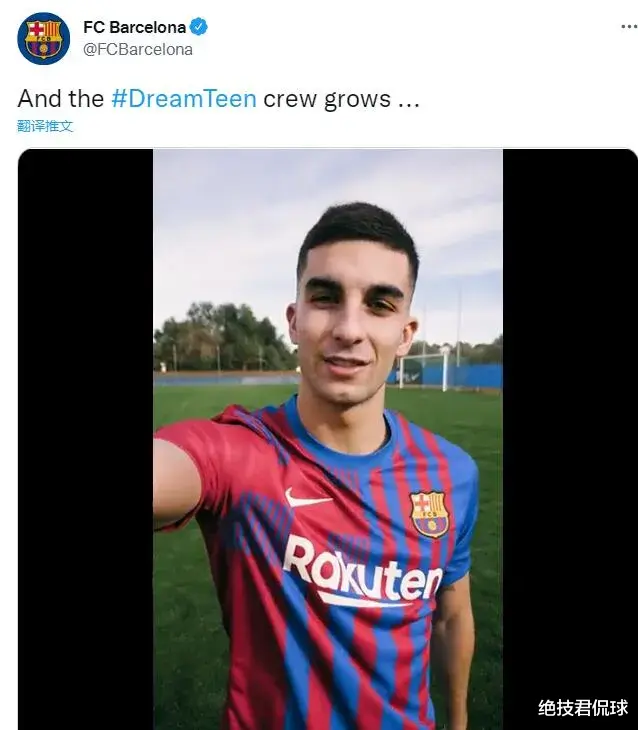Open the #DreamTeen hashtag
Screen dimensions: 638x730
(183, 98)
